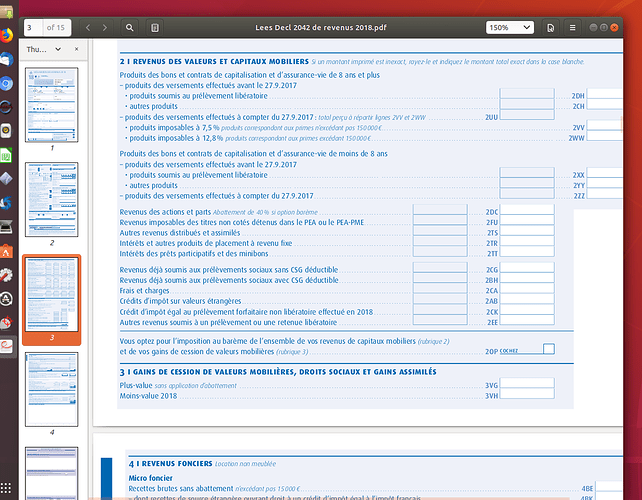Screen dimensions: 642x500
Task: Click the 2CG white input box
Action: coord(527,268)
